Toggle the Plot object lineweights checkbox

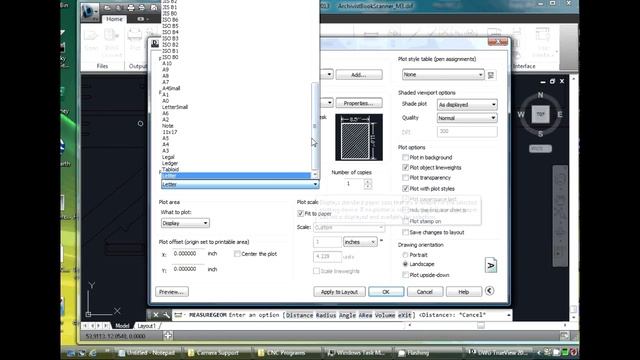pyautogui.click(x=405, y=167)
